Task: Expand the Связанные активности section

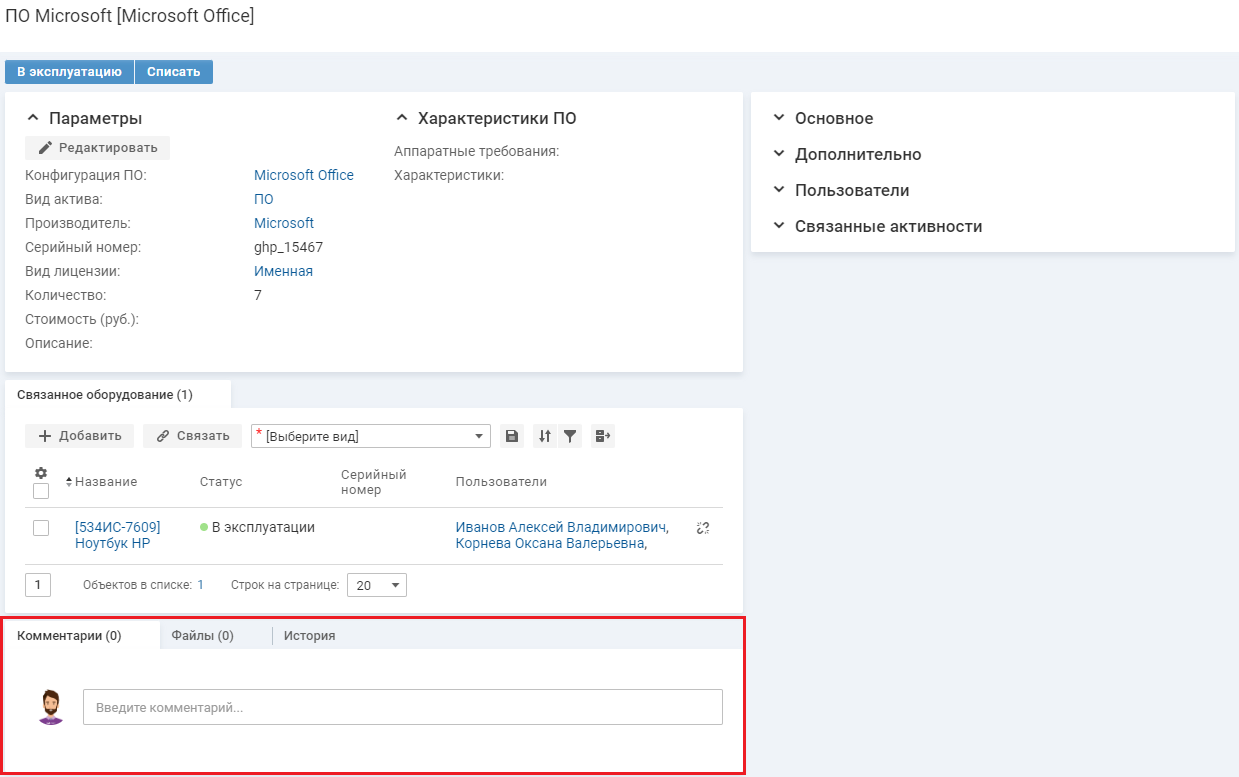Action: point(887,226)
